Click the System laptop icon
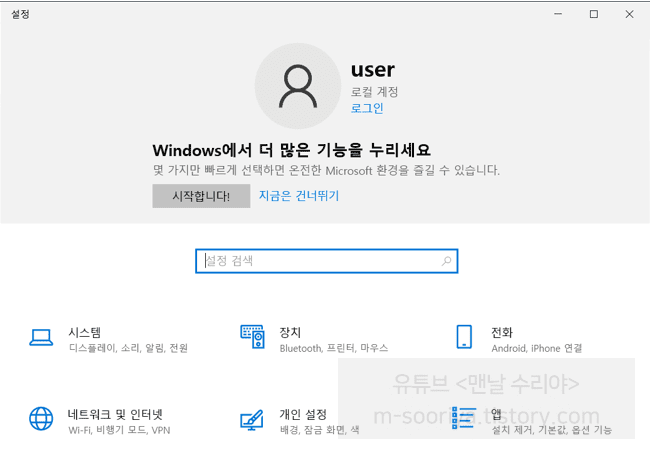The width and height of the screenshot is (650, 458). 40,338
